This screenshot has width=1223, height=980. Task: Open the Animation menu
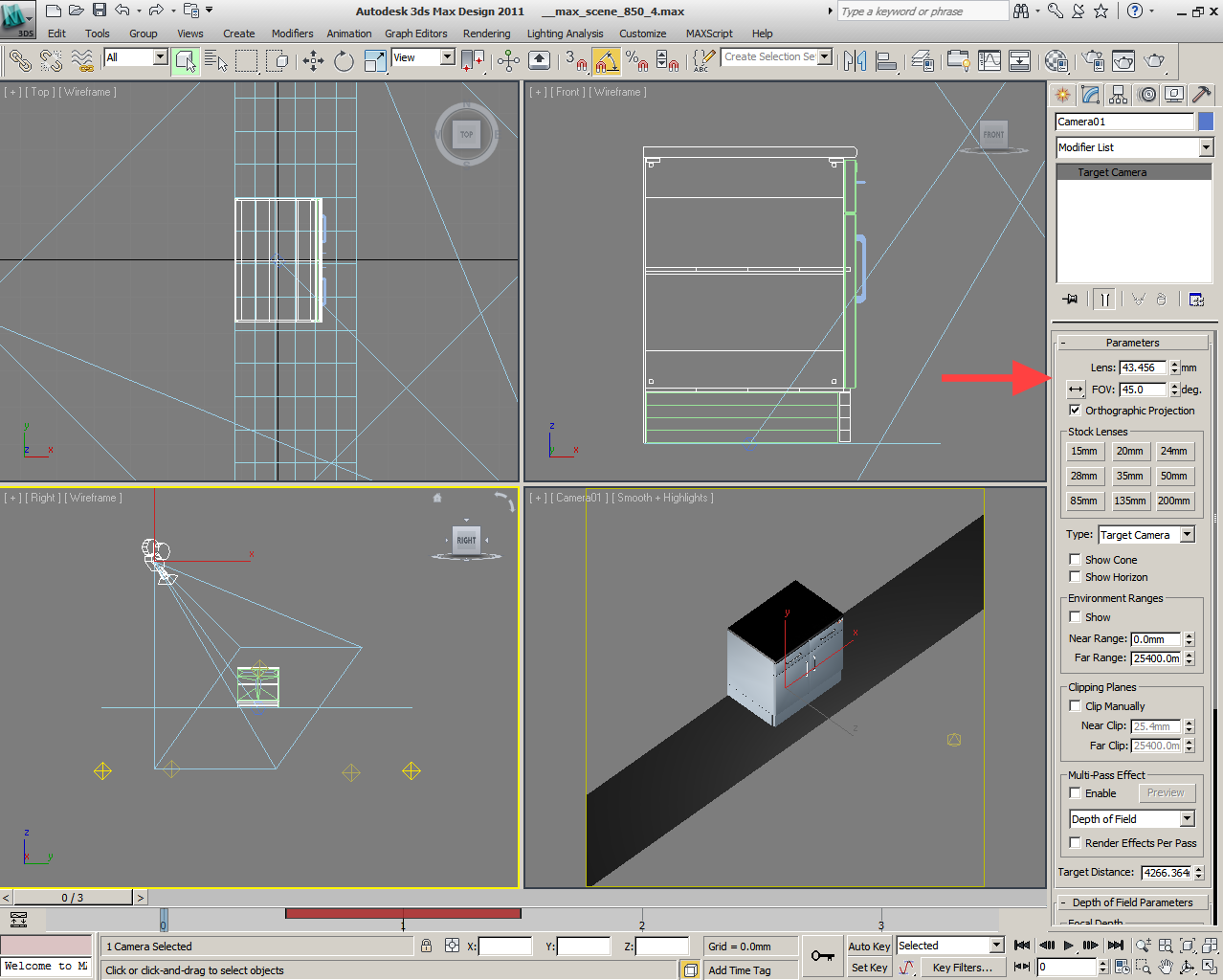[349, 33]
